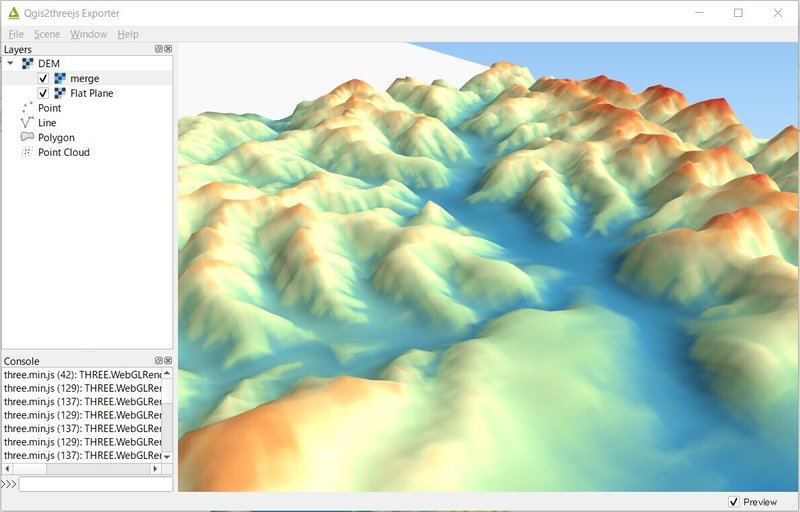
Task: Click the merge layer raster icon
Action: coord(60,79)
